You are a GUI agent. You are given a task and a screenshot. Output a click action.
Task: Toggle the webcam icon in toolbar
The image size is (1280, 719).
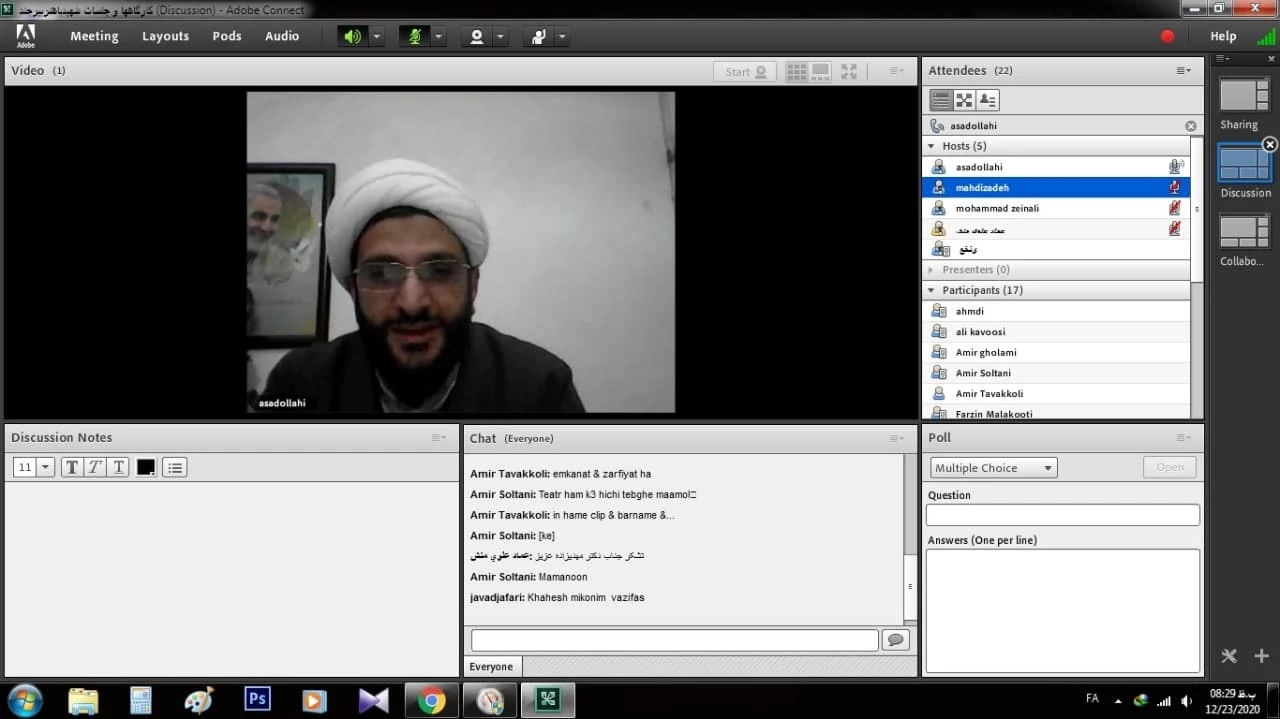click(476, 36)
